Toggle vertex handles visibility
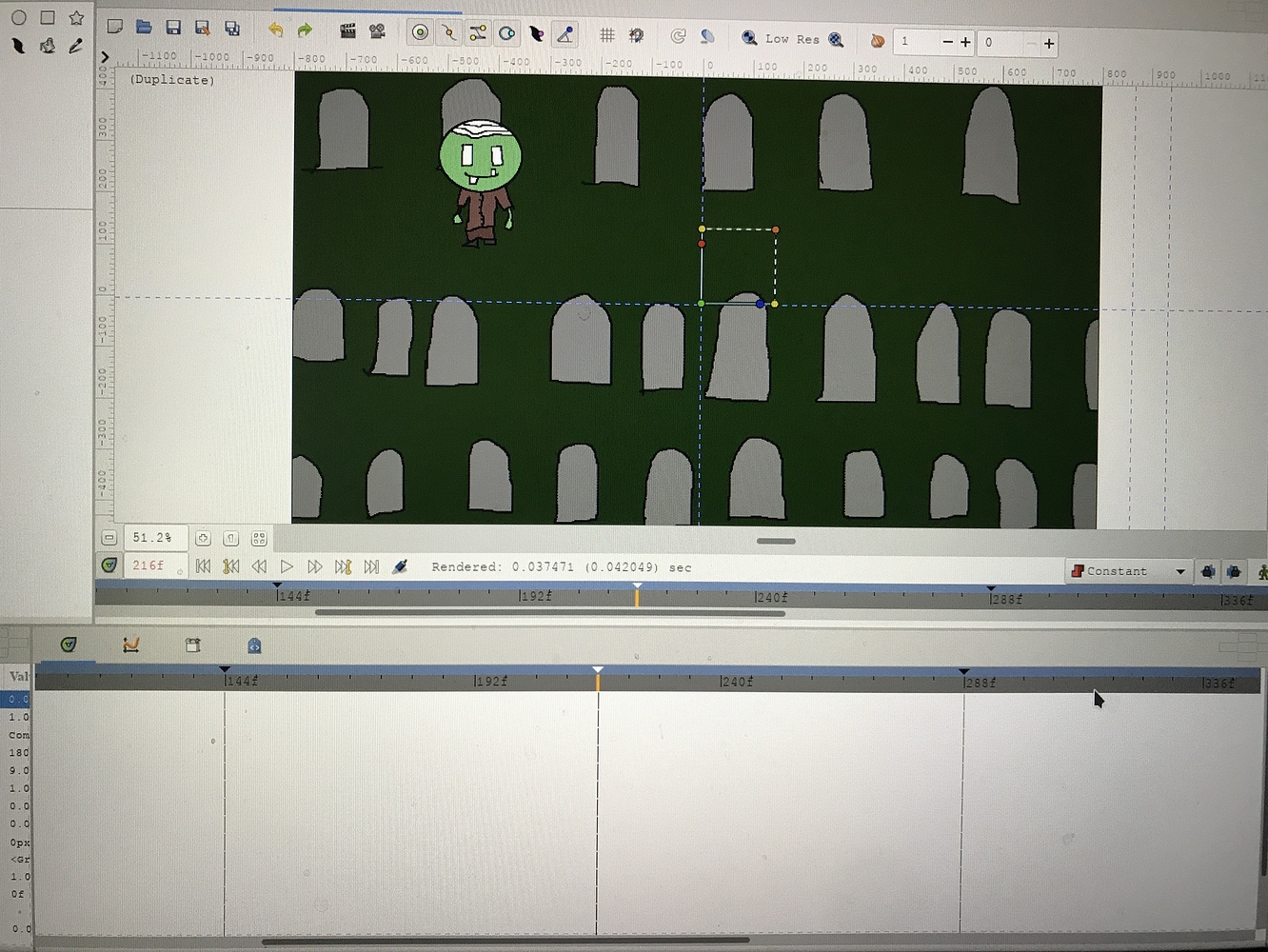This screenshot has height=952, width=1268. point(448,33)
